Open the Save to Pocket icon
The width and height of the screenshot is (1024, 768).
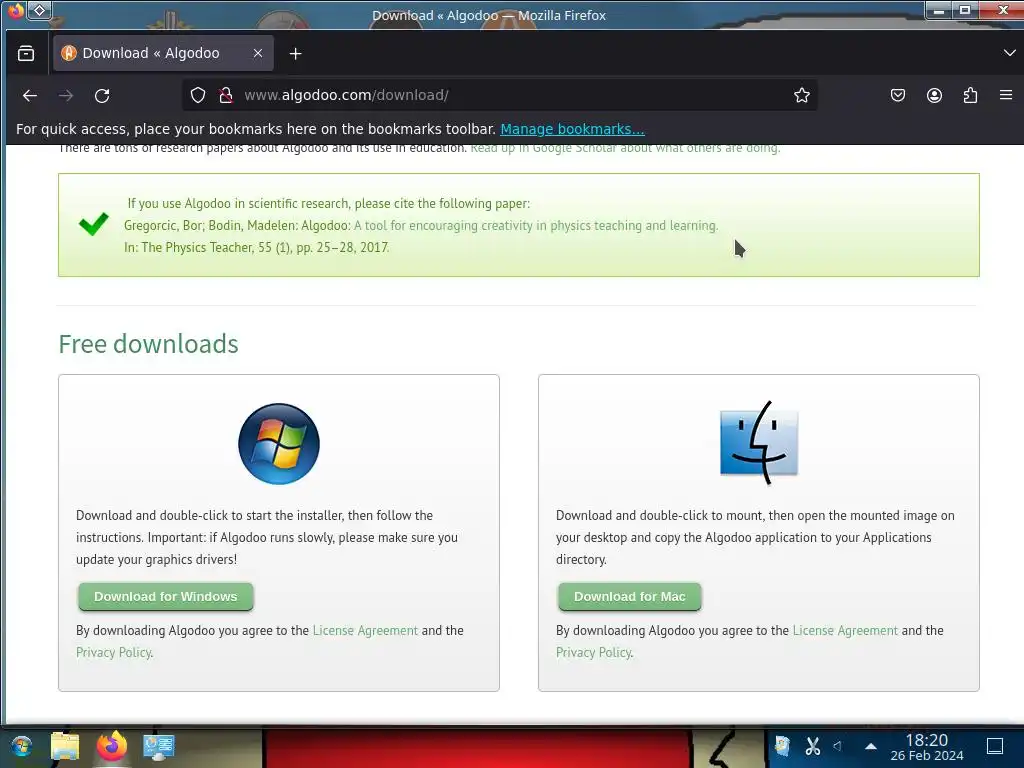tap(898, 95)
